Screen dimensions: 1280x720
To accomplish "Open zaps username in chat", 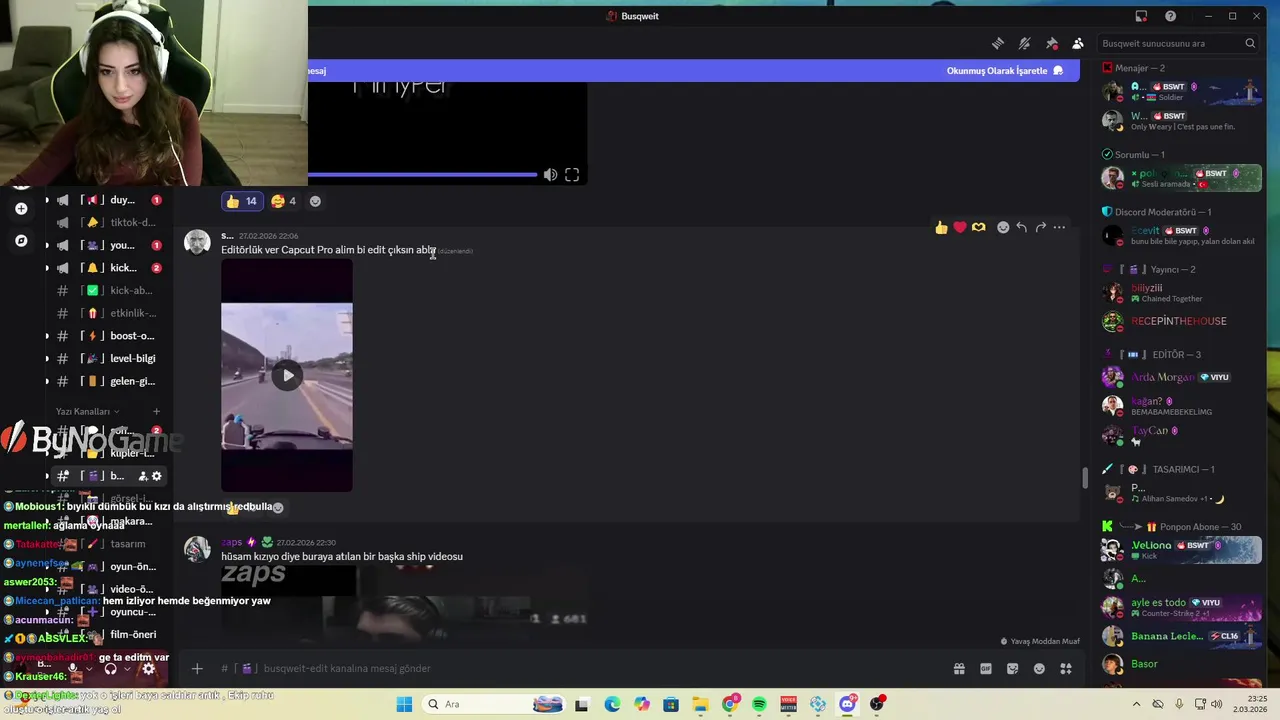I will point(232,542).
